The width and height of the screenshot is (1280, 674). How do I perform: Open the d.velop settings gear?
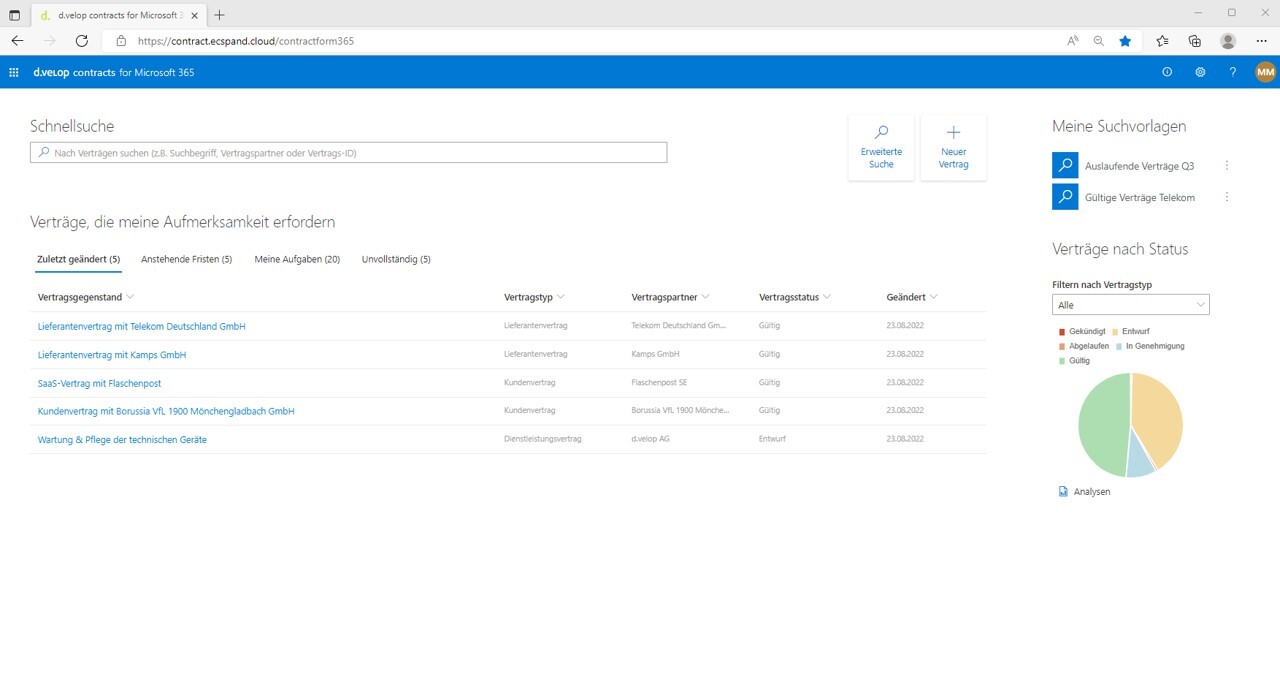1200,72
